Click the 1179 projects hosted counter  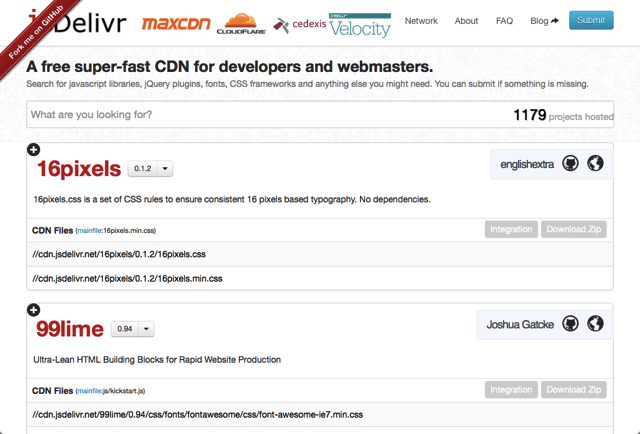coord(563,115)
